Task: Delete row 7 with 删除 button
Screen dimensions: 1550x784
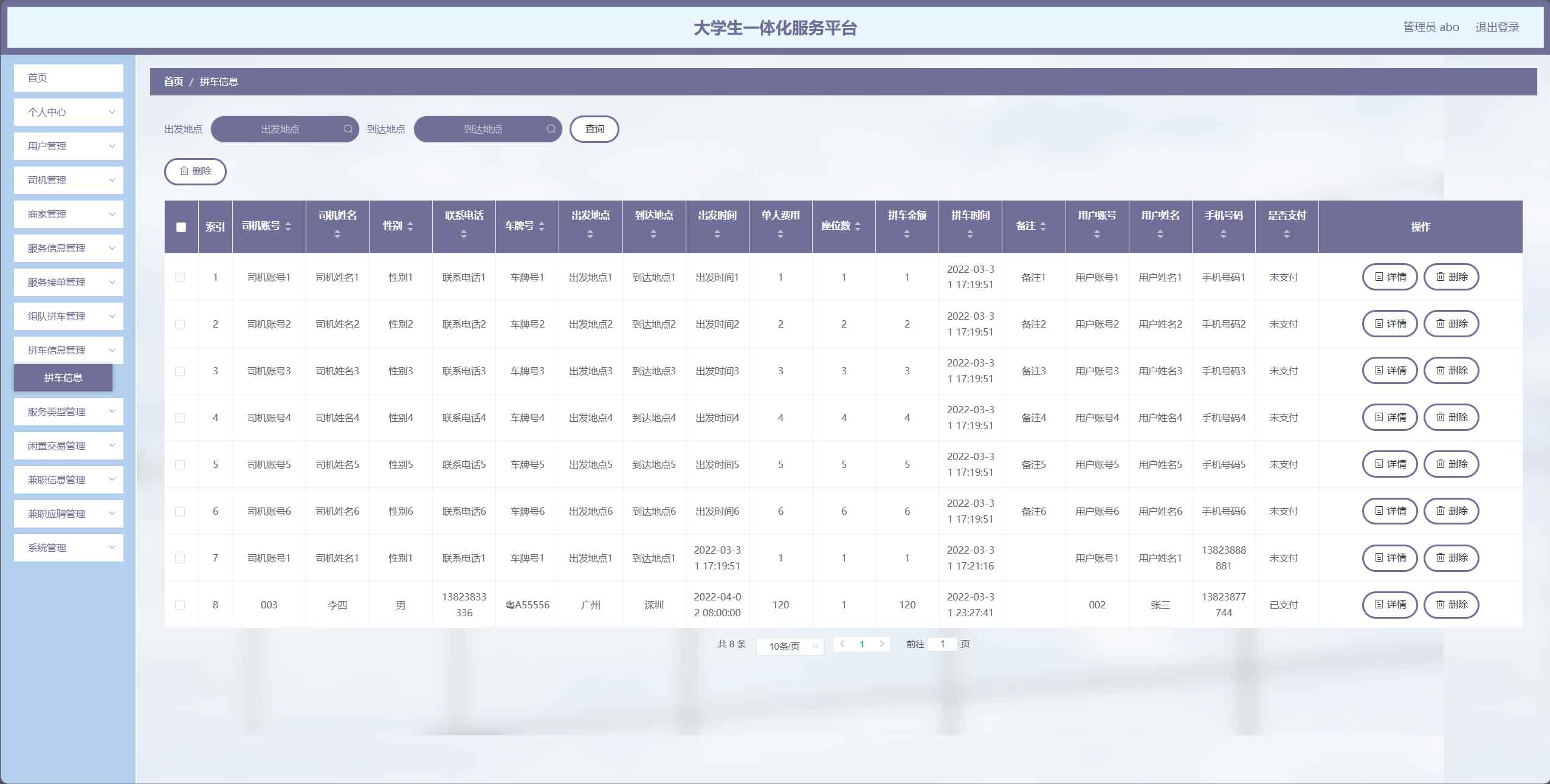Action: [1452, 558]
